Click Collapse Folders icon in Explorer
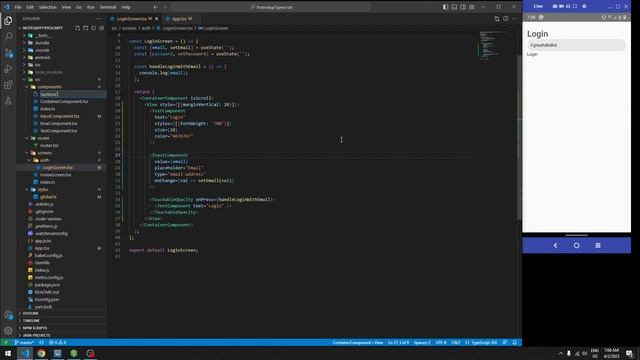Screen dimensions: 640x360 (102, 28)
